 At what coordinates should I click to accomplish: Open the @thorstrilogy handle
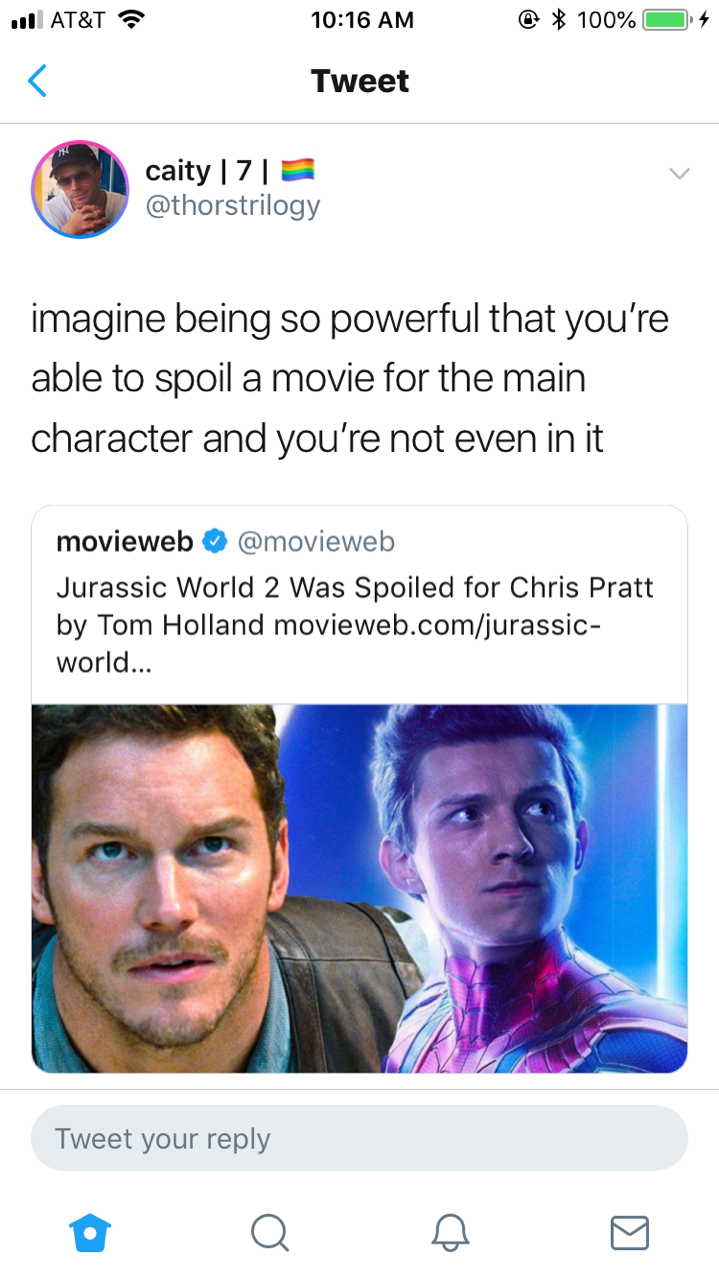pos(233,205)
